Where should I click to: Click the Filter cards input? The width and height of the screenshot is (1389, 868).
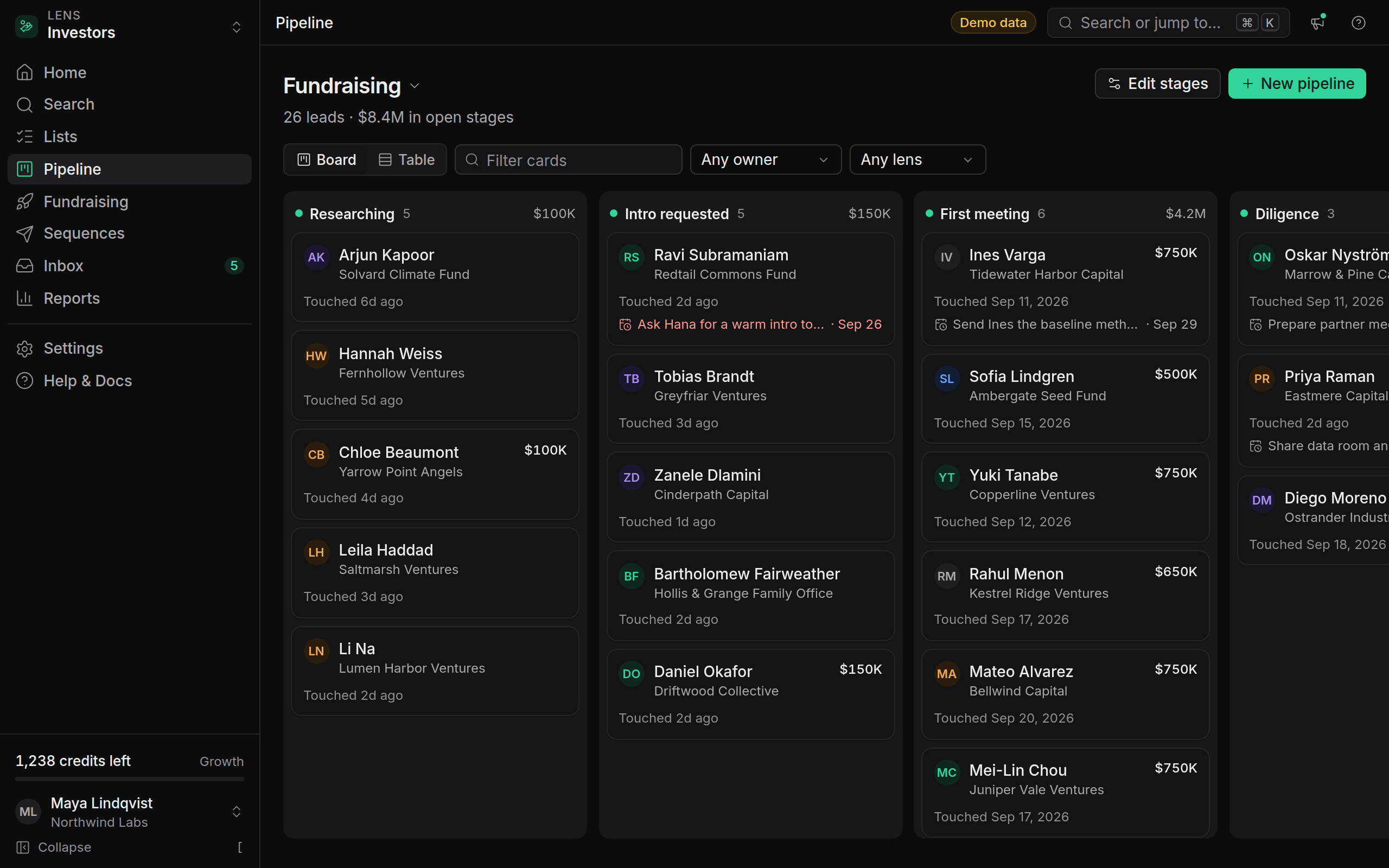[568, 159]
